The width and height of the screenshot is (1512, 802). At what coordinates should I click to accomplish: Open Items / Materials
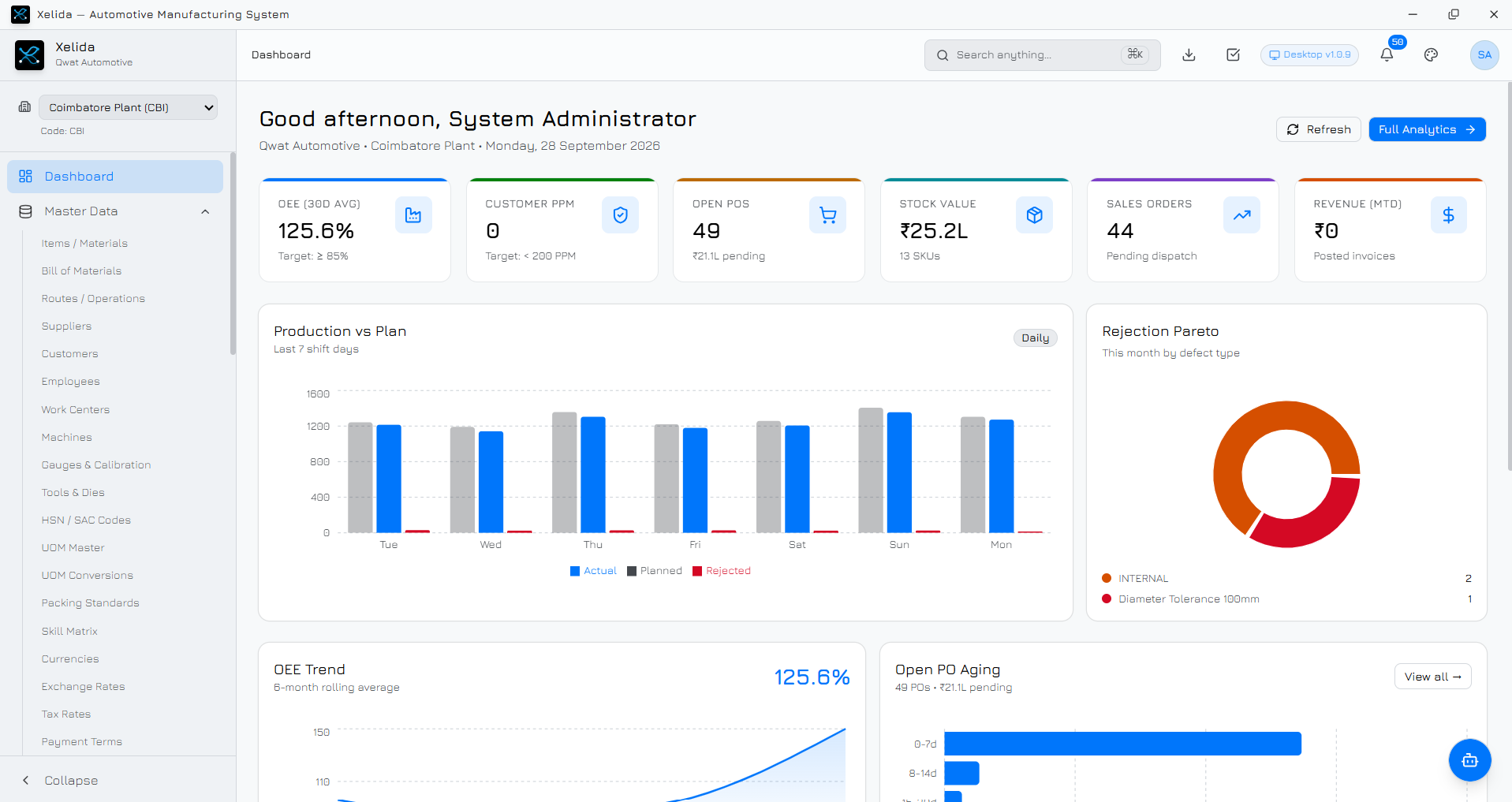click(84, 244)
